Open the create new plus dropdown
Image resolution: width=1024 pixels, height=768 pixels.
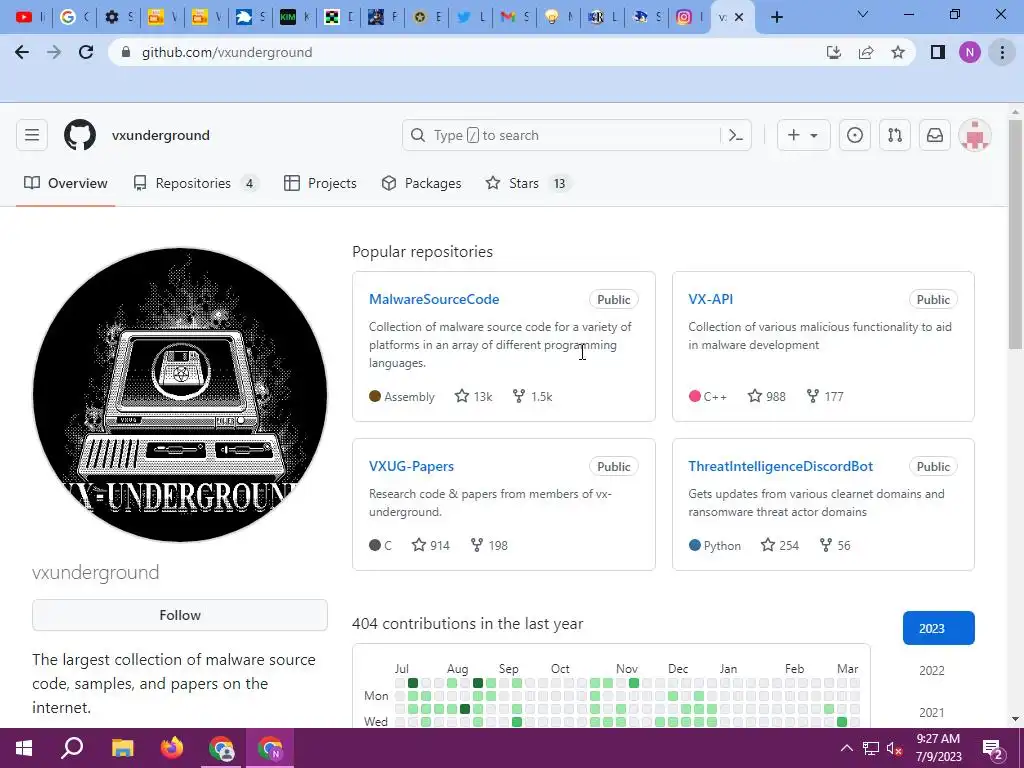click(803, 135)
